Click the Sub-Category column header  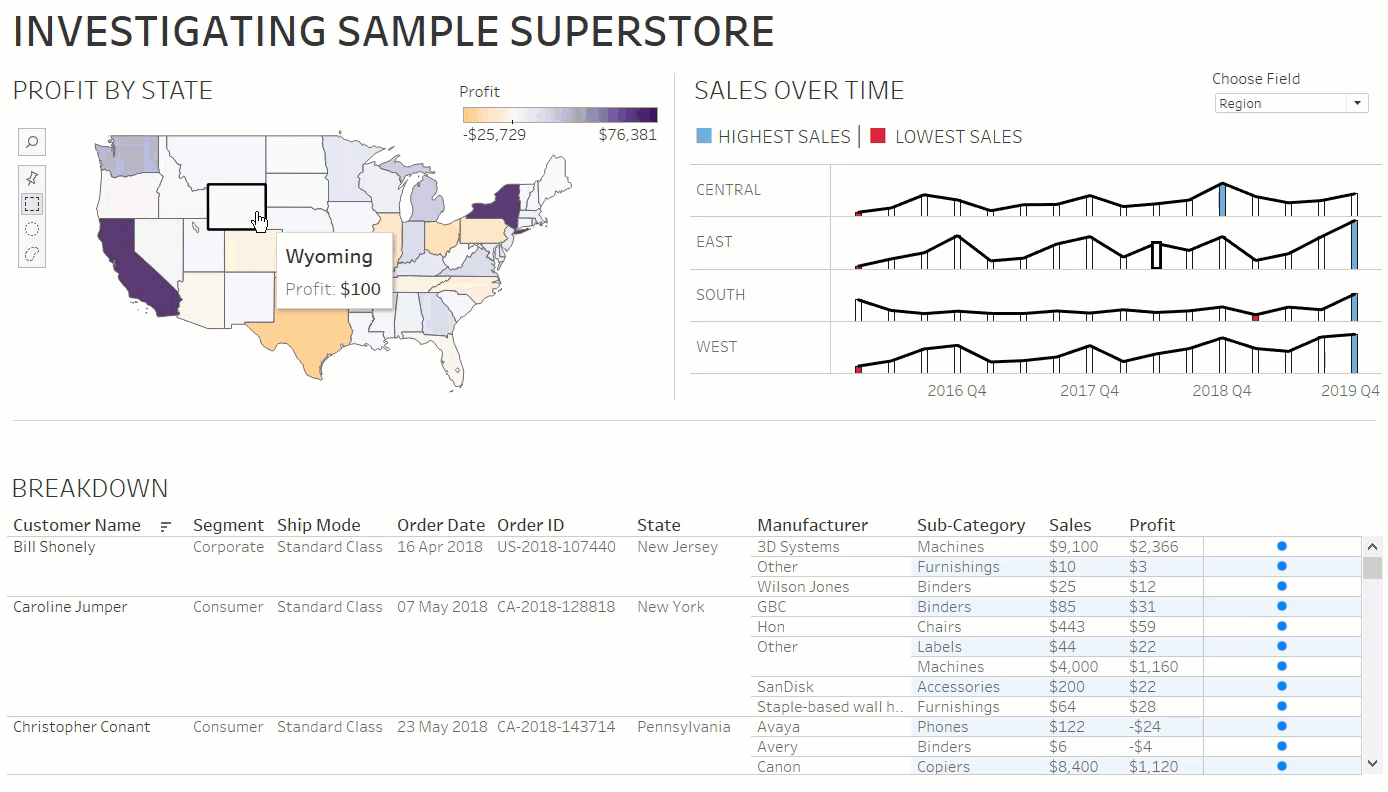[x=970, y=525]
